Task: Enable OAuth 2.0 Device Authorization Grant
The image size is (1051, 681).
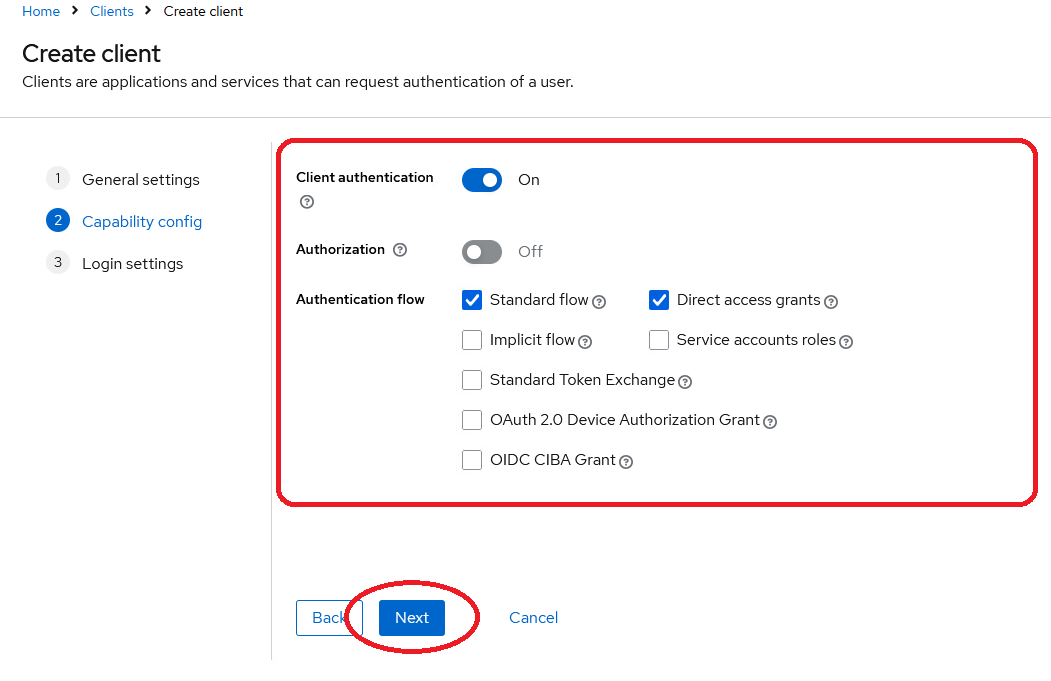Action: (x=471, y=419)
